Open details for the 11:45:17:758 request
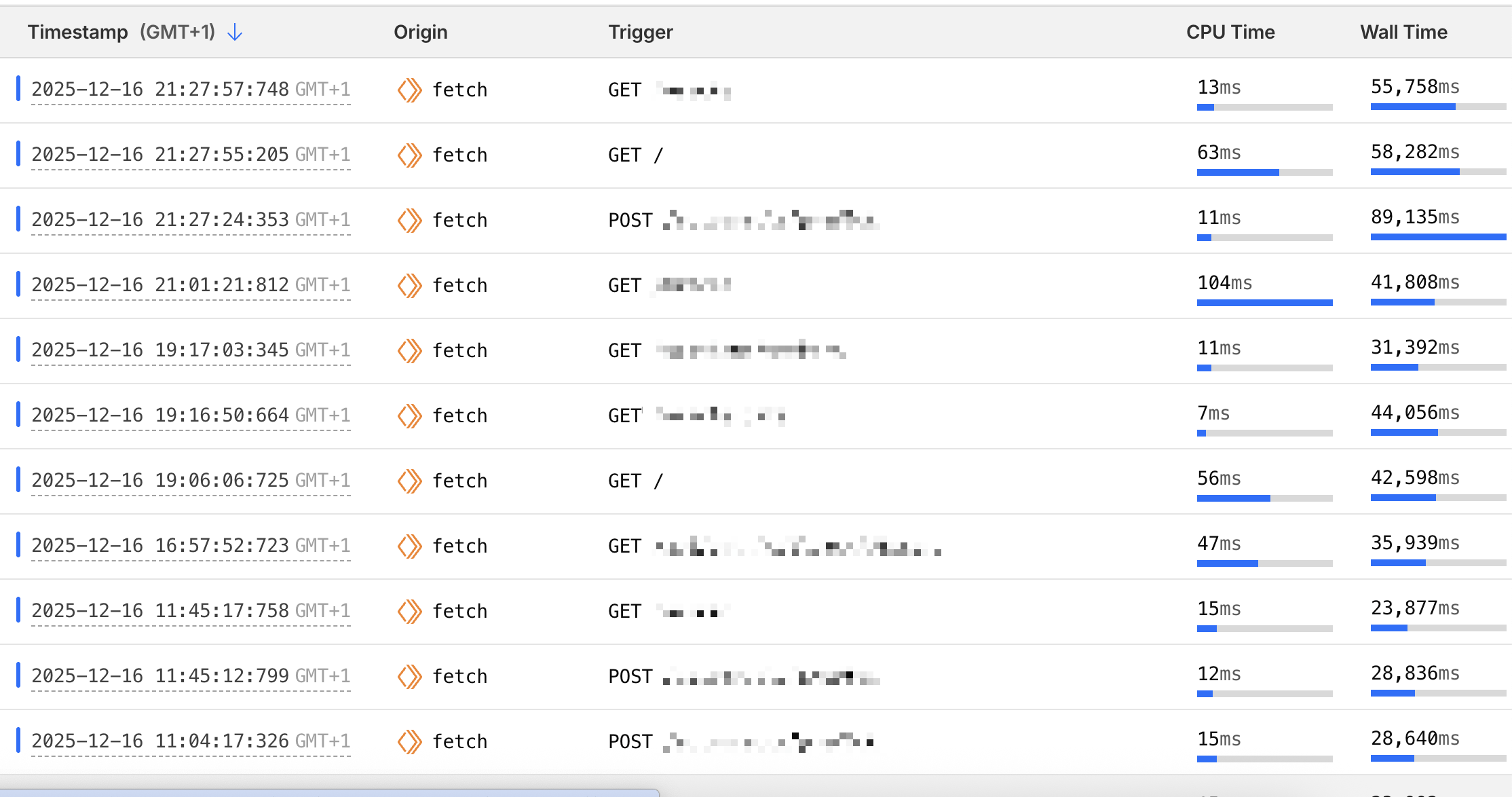1512x797 pixels. click(191, 610)
